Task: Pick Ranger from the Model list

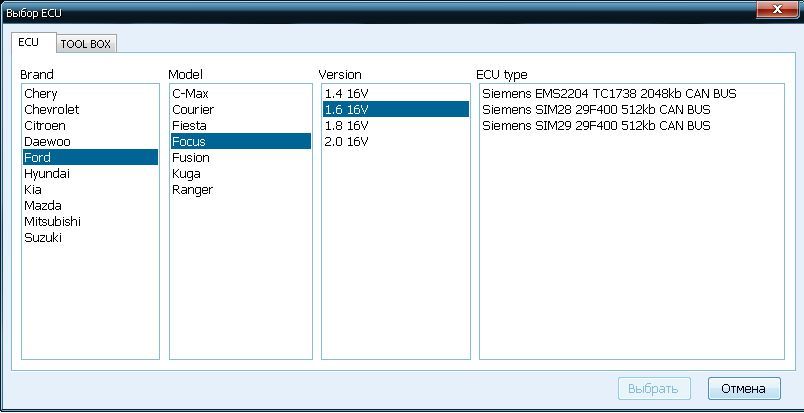Action: [x=241, y=189]
